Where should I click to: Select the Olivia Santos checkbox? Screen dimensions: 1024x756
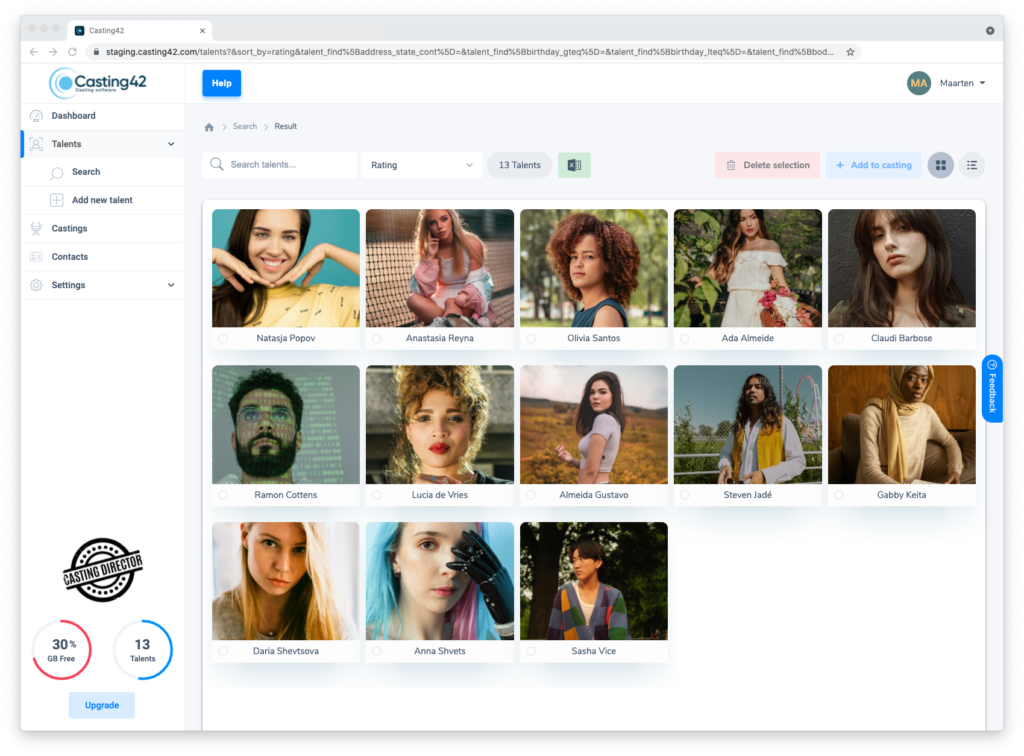point(531,339)
